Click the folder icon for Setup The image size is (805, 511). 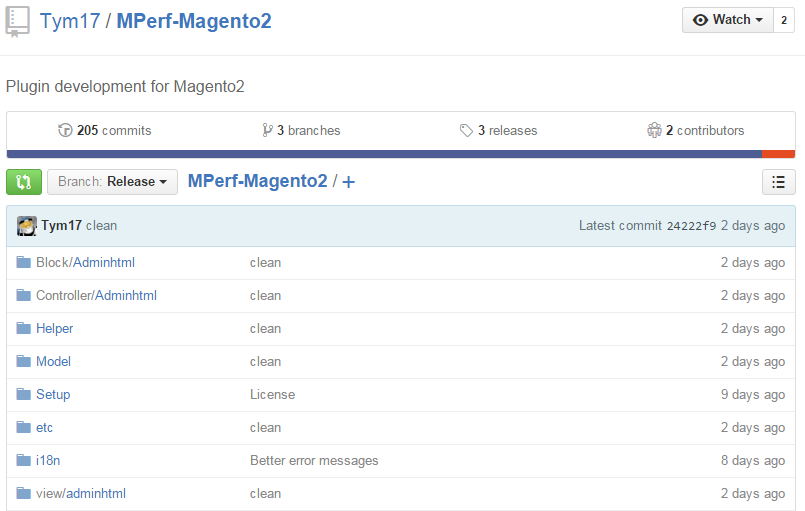[24, 394]
